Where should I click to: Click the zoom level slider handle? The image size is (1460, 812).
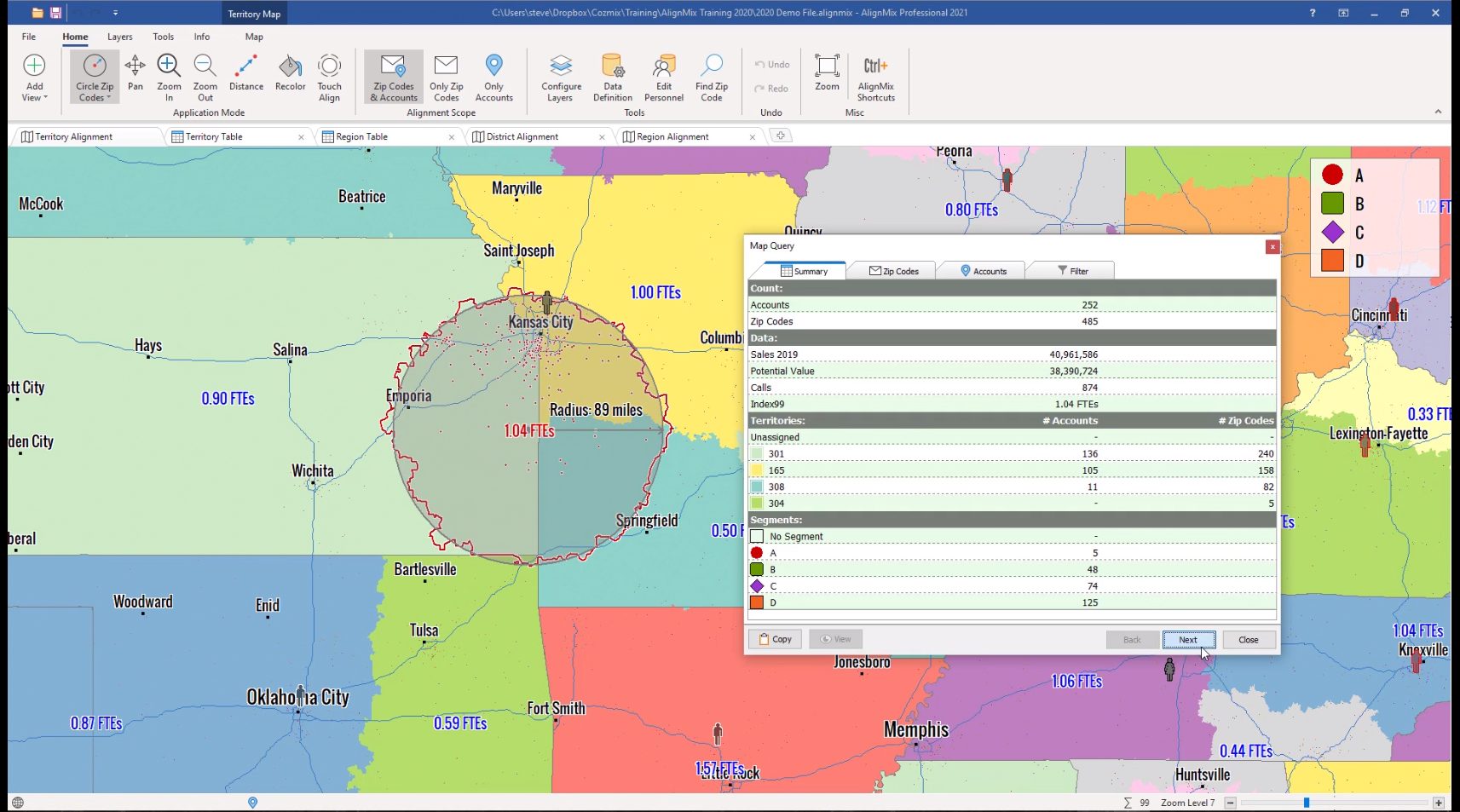pos(1306,803)
